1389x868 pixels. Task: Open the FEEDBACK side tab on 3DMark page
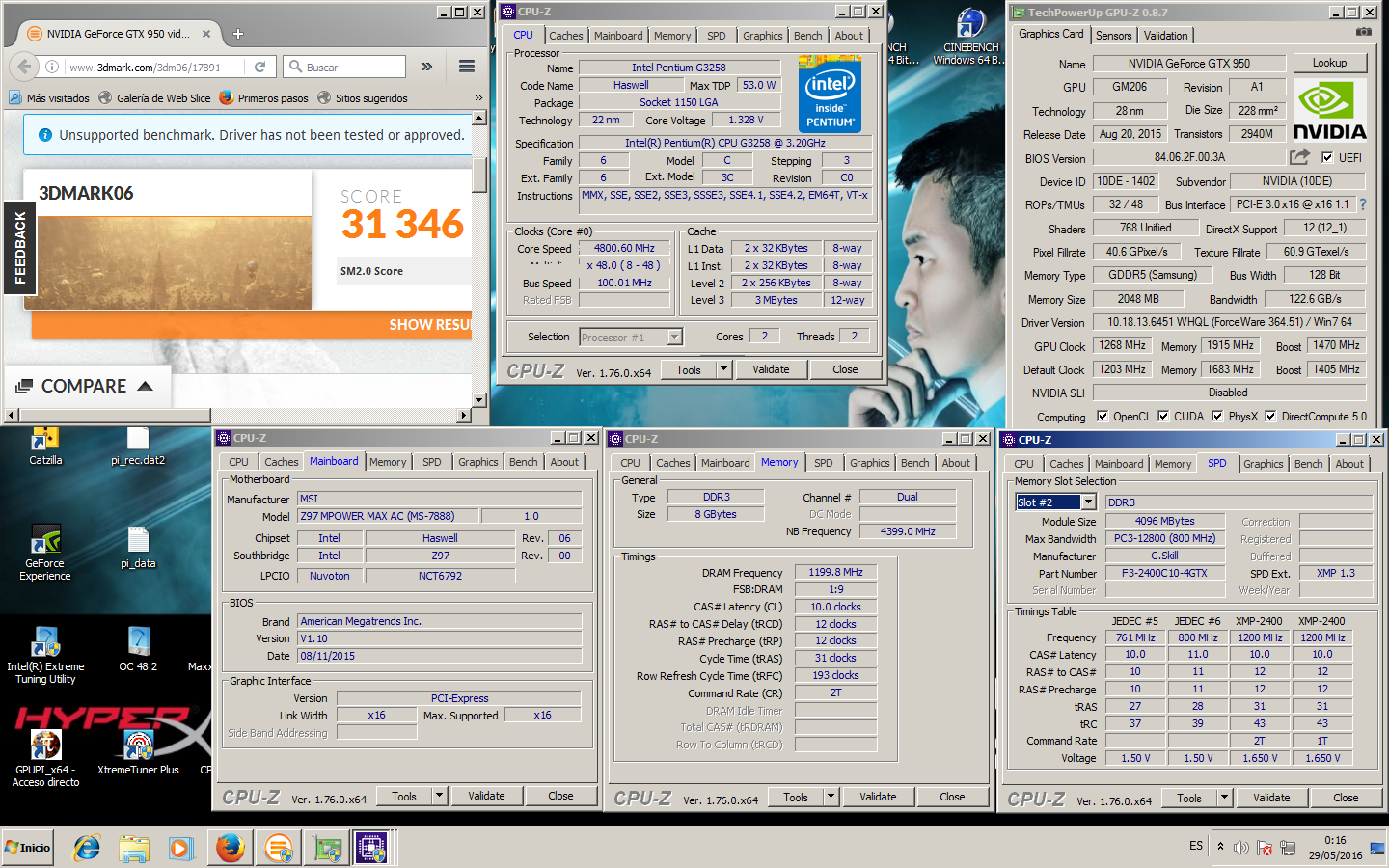19,248
